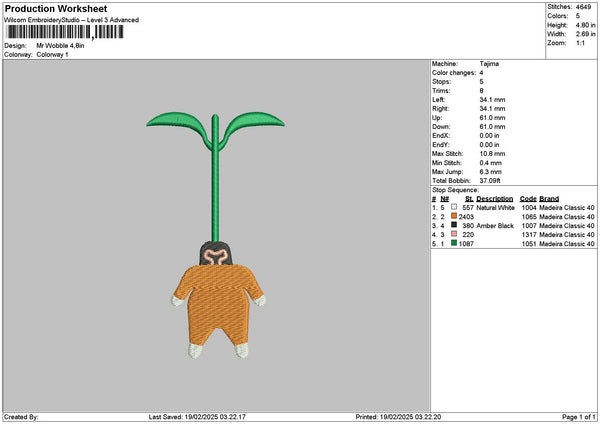Click the barcode under the worksheet title

click(x=64, y=32)
